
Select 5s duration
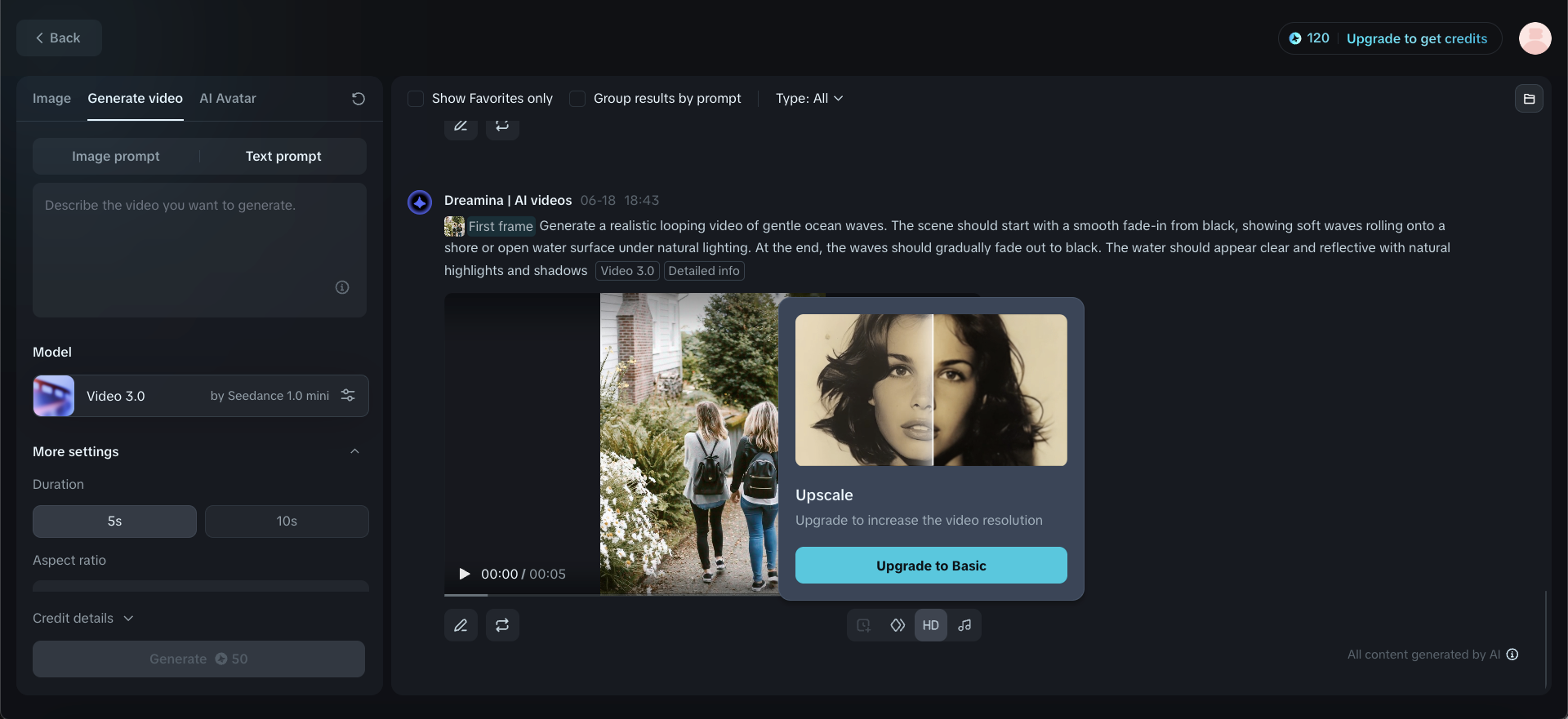coord(114,521)
